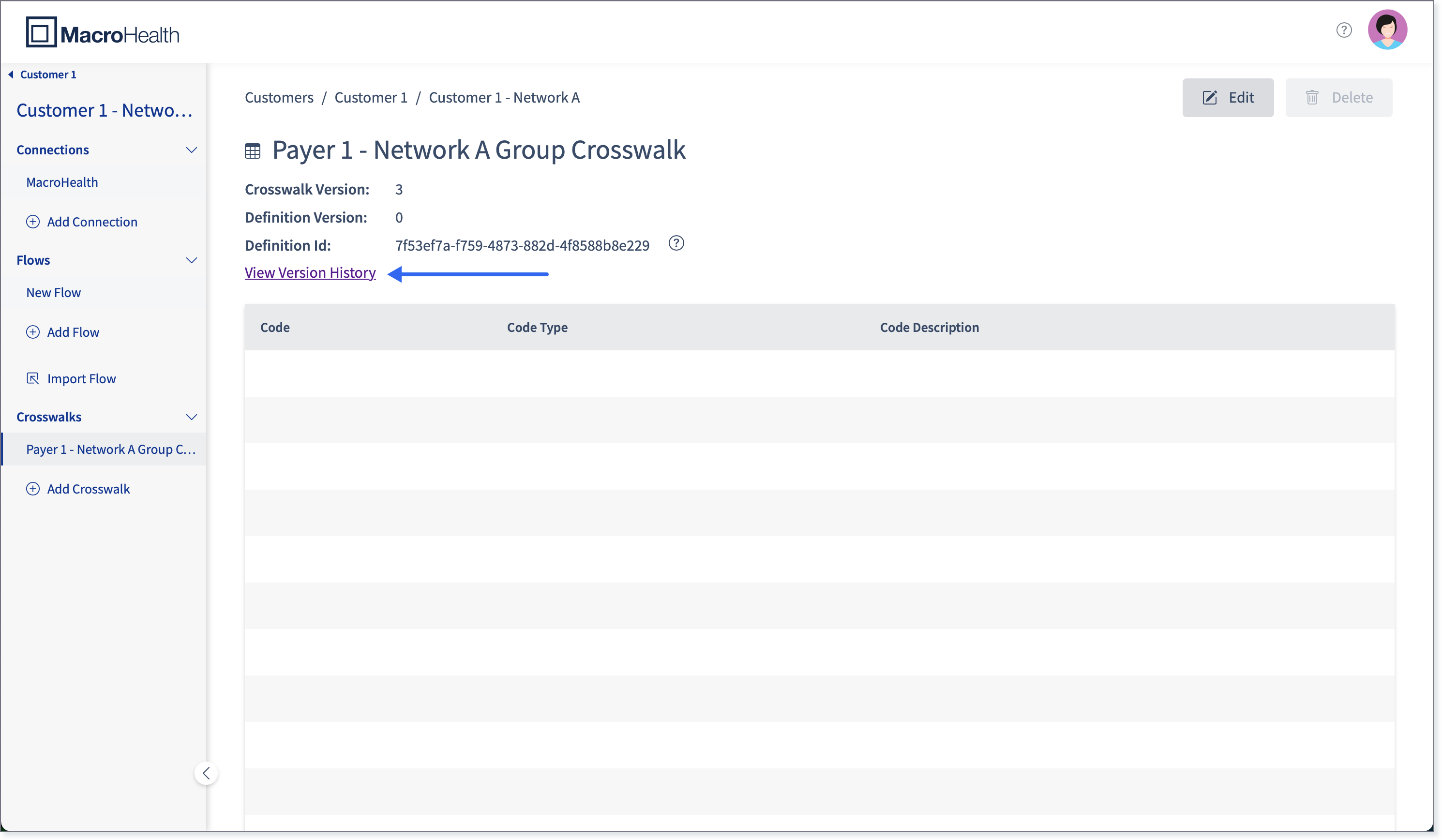The height and width of the screenshot is (840, 1442).
Task: Collapse the Connections section
Action: pos(192,150)
